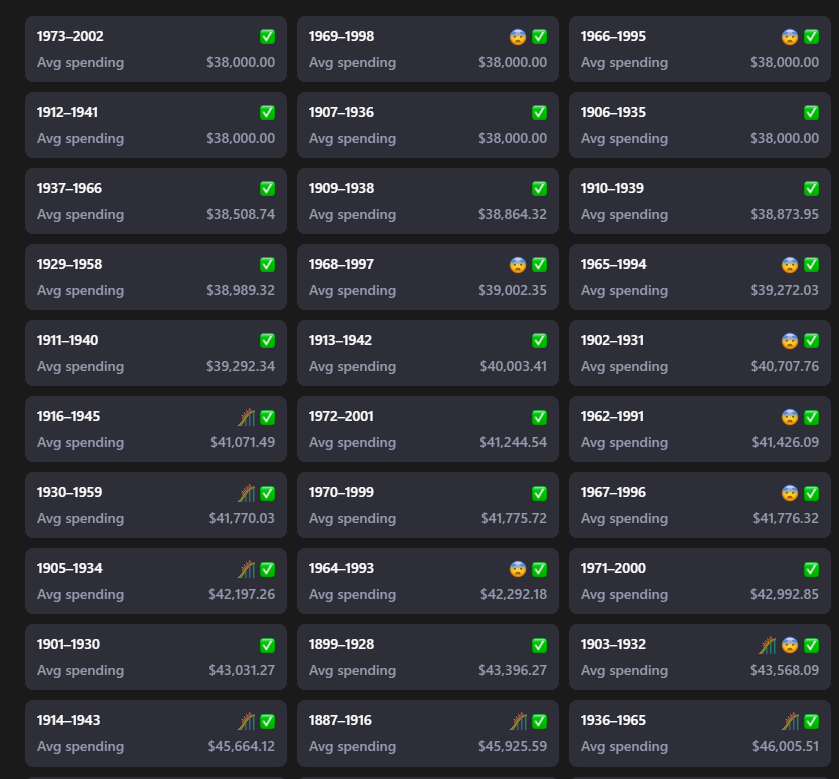The height and width of the screenshot is (779, 839).
Task: Click the $41,244.54 average spending value
Action: (x=513, y=443)
